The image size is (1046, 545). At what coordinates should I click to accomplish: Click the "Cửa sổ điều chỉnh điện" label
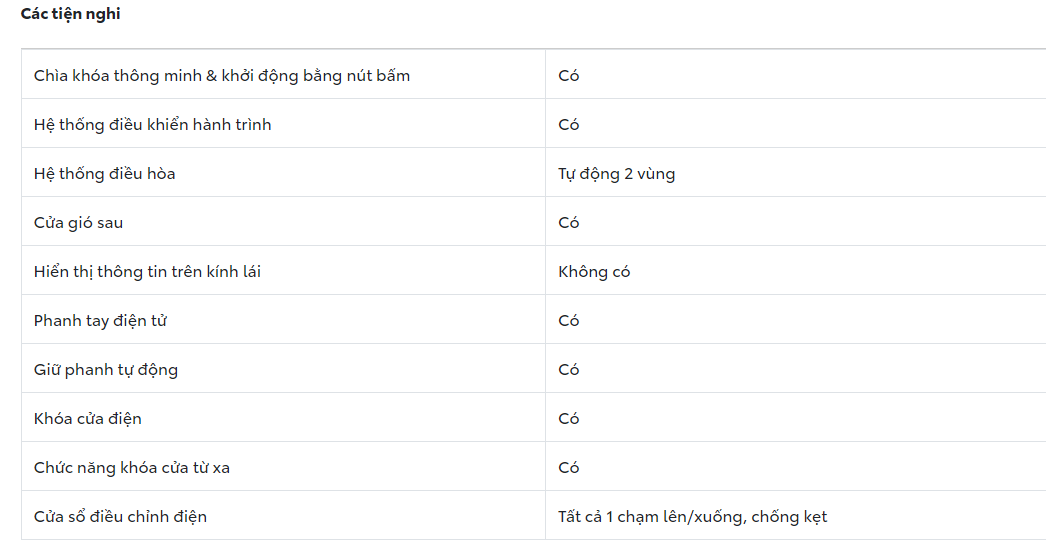tap(120, 517)
